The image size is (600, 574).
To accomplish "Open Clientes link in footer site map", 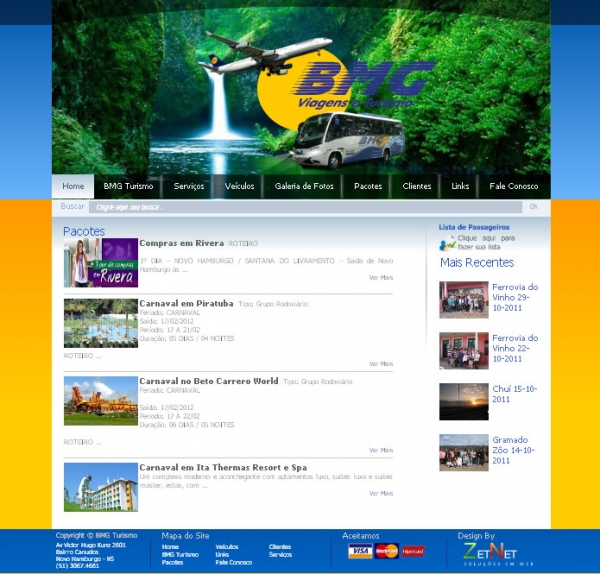I will (280, 547).
